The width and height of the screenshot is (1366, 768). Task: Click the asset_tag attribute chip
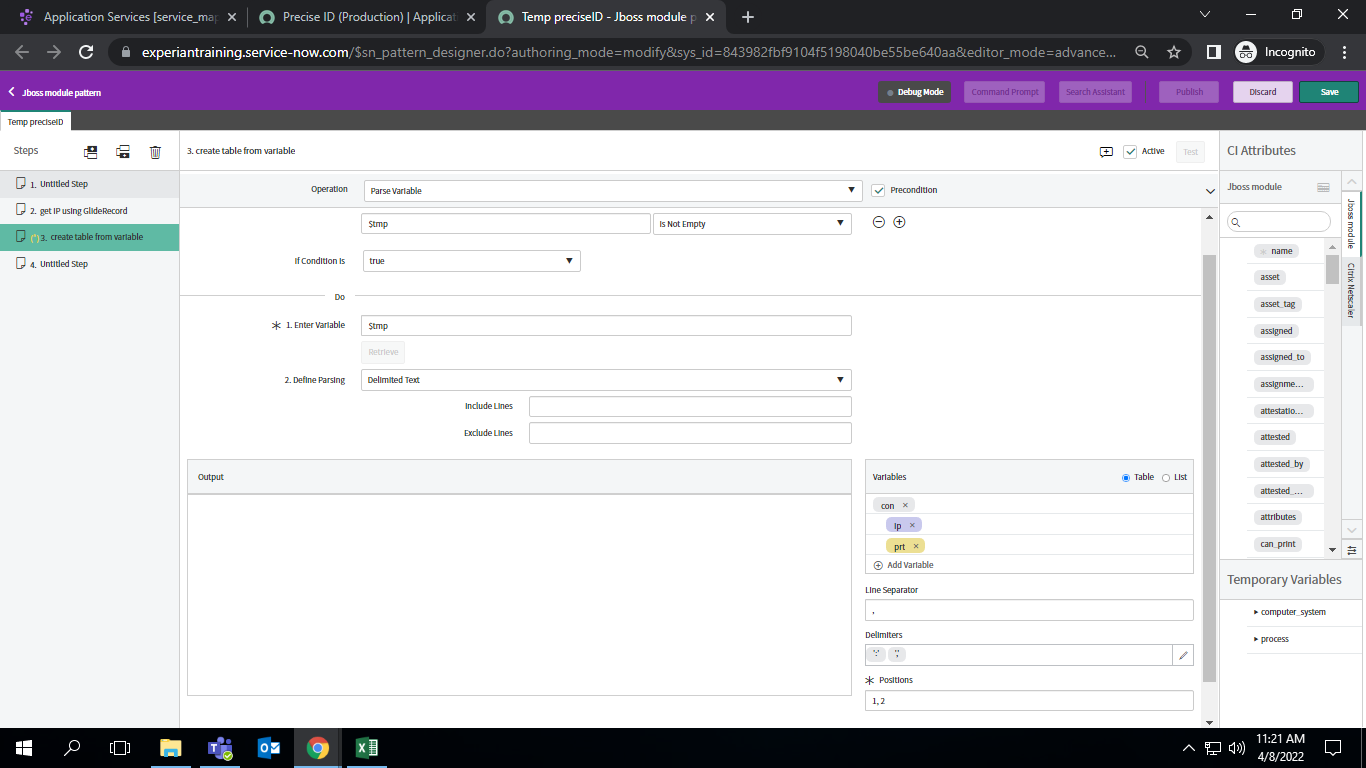coord(1277,304)
